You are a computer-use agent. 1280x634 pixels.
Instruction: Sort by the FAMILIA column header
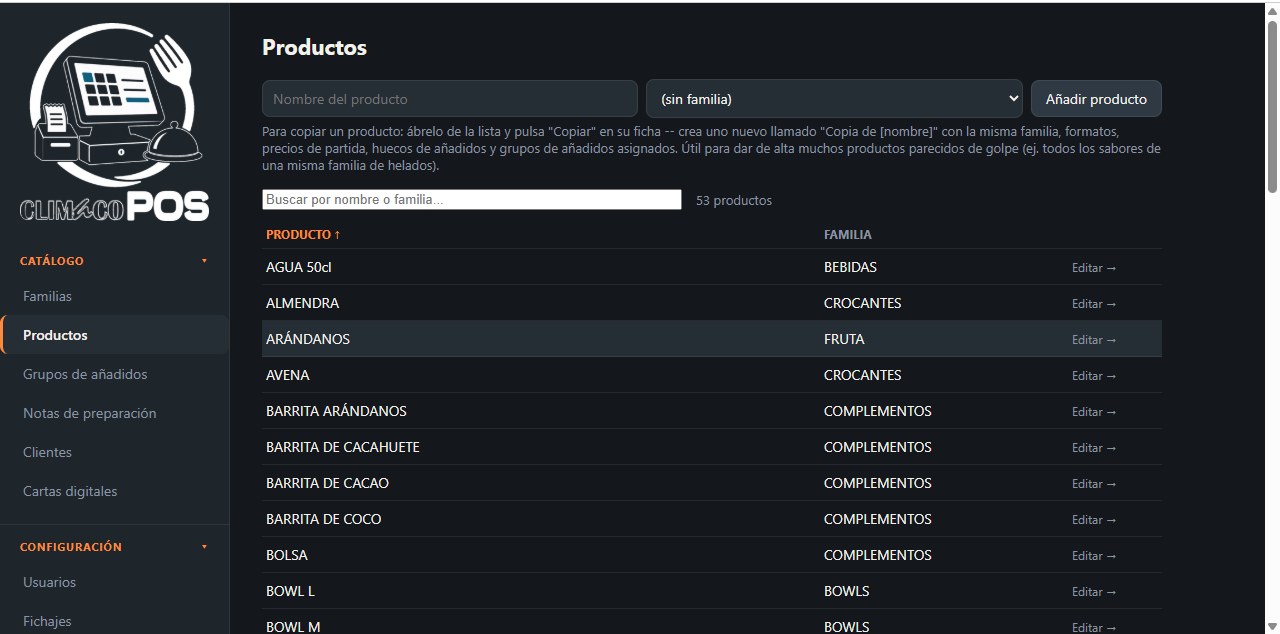pyautogui.click(x=848, y=235)
